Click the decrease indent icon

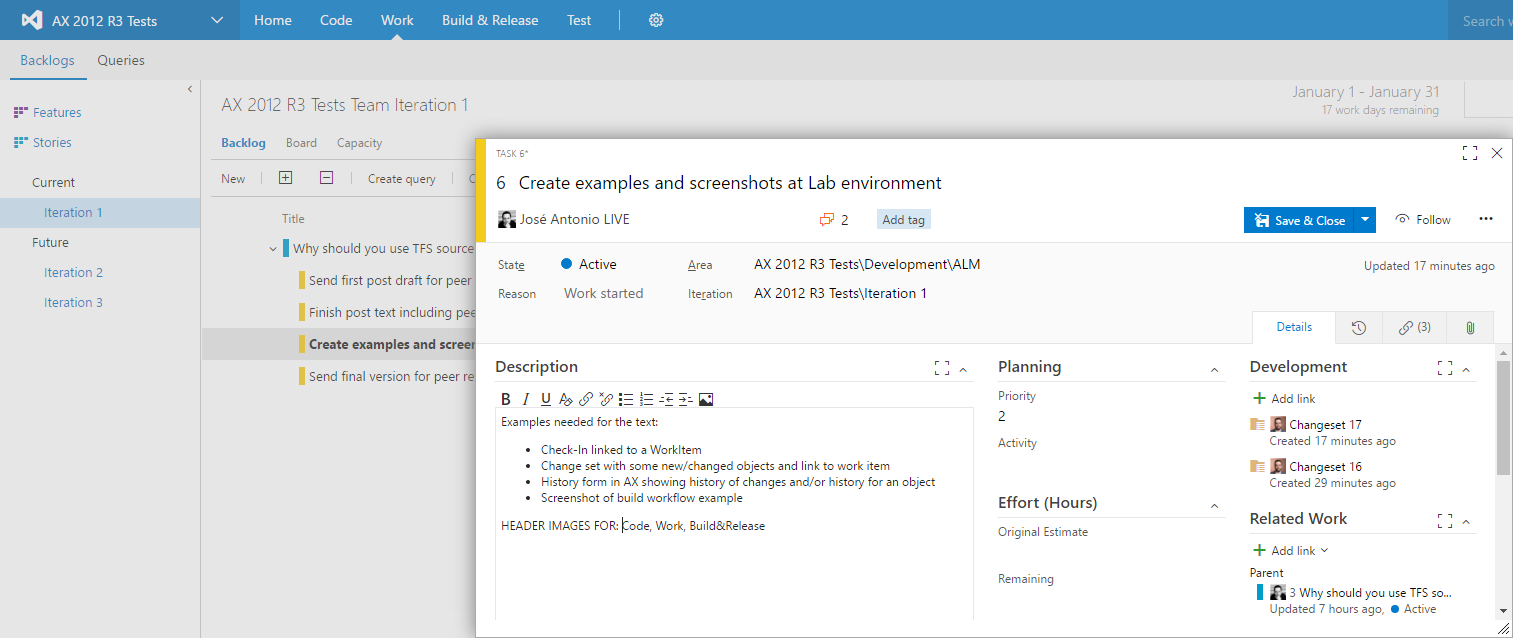666,399
